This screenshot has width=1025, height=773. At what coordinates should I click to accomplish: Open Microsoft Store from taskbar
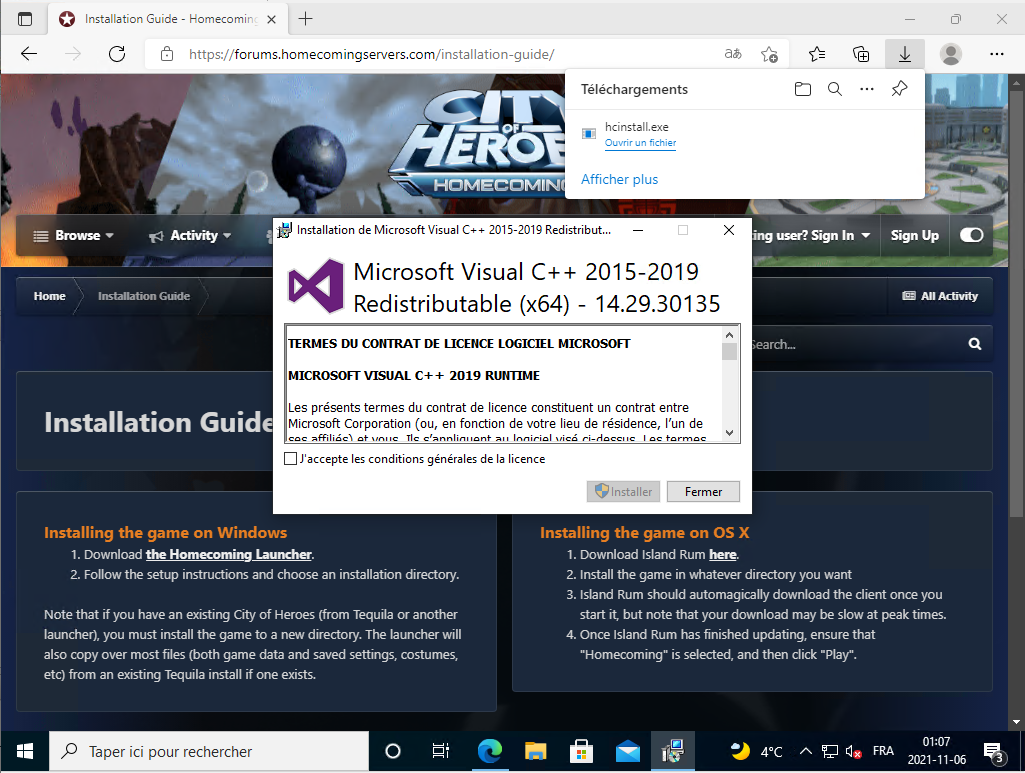tap(580, 751)
